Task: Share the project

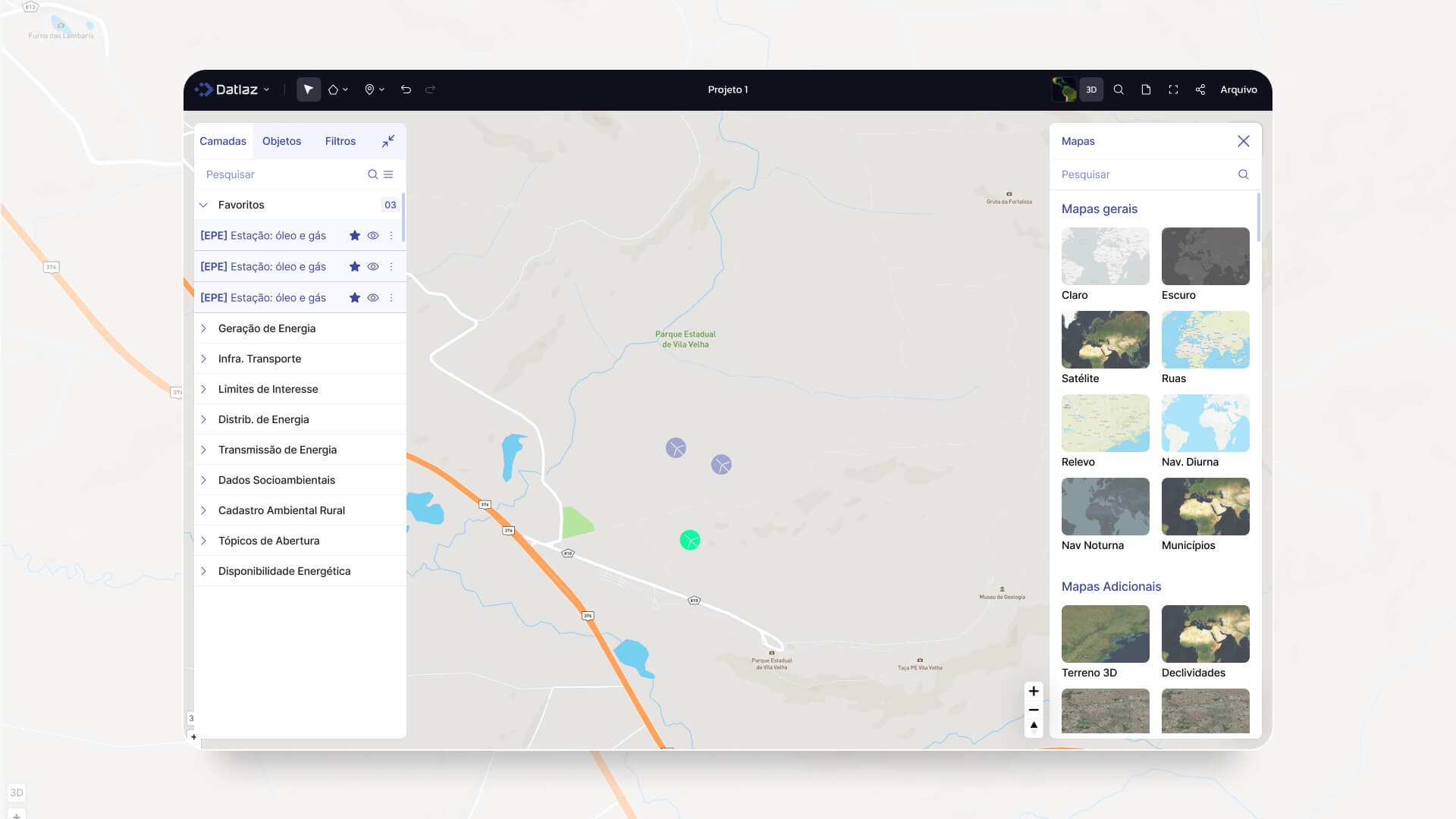Action: pos(1200,89)
